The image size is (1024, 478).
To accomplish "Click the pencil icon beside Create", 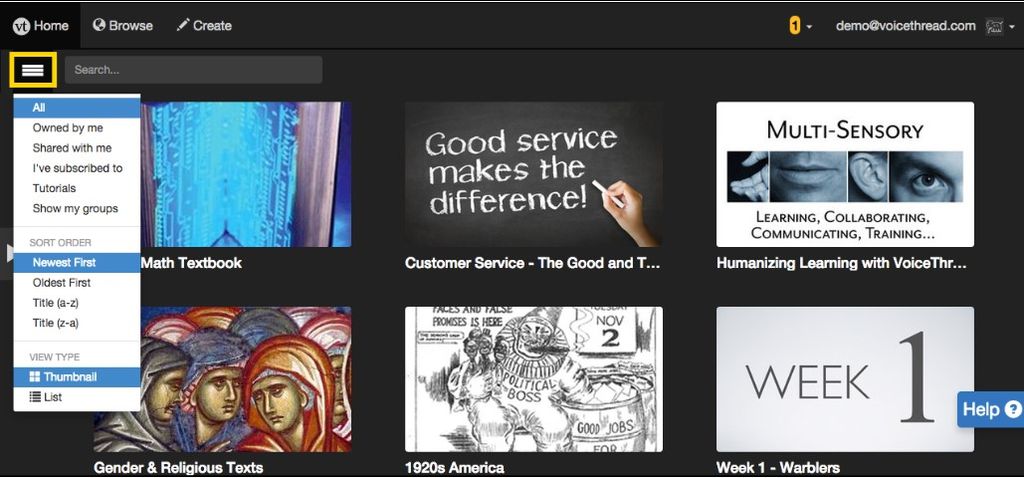I will click(183, 25).
